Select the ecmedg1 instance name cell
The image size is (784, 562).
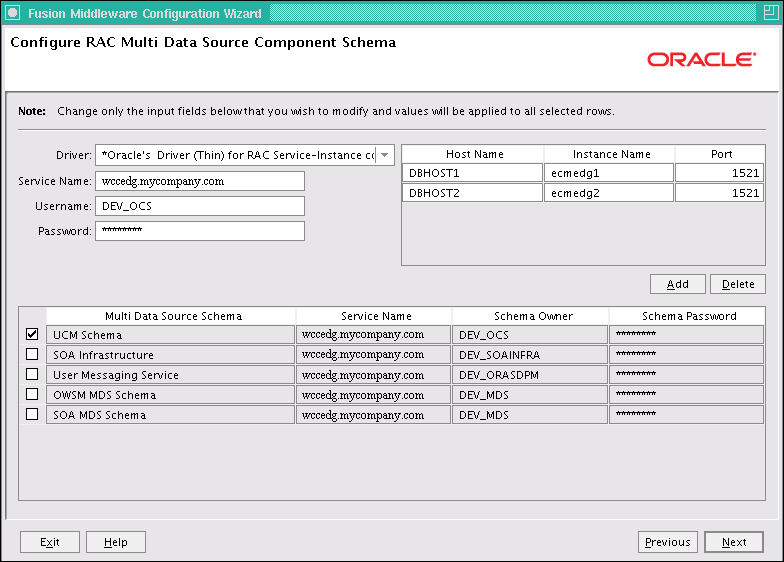click(x=608, y=173)
